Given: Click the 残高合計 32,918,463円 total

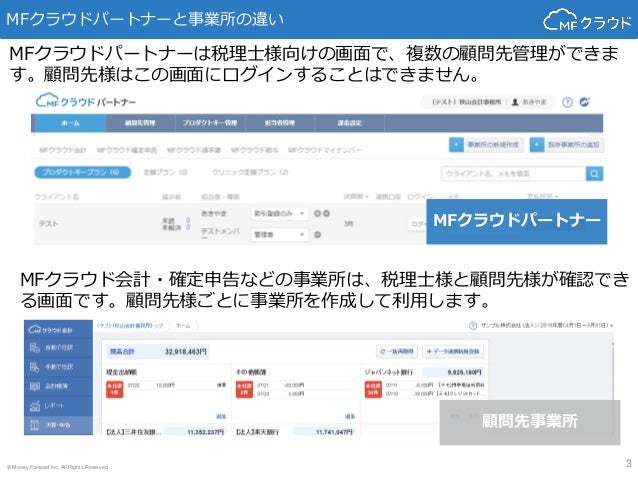Looking at the screenshot, I should pos(158,351).
